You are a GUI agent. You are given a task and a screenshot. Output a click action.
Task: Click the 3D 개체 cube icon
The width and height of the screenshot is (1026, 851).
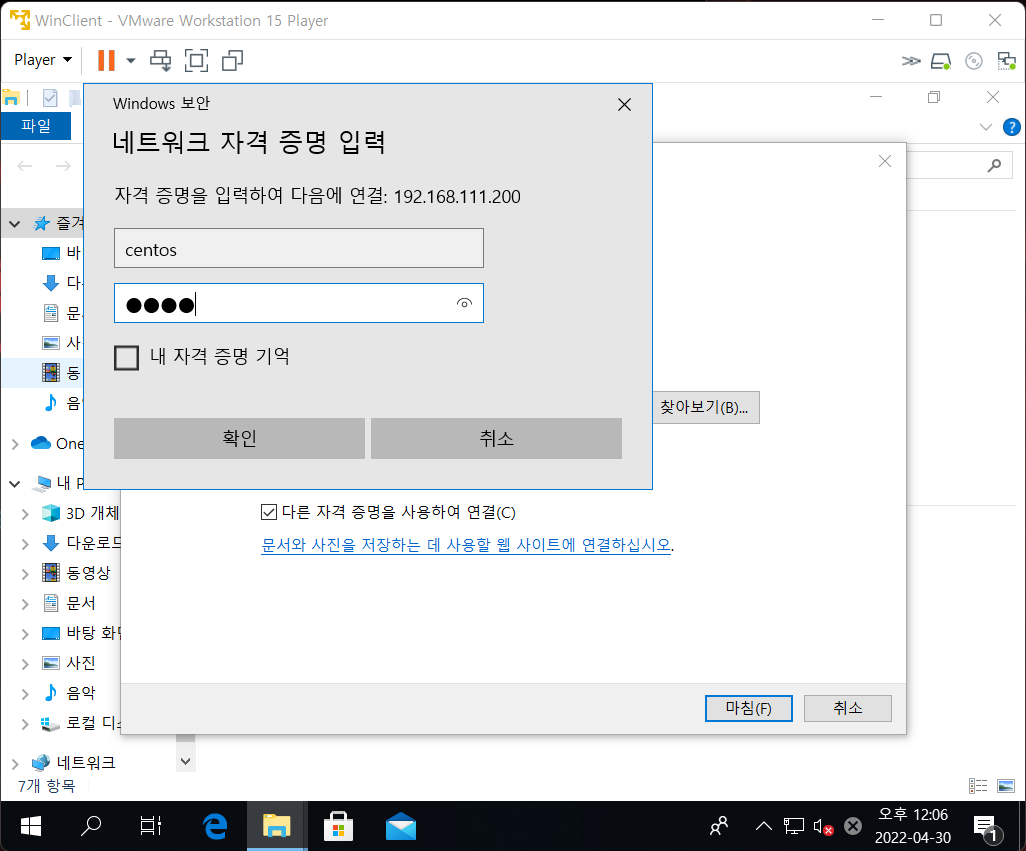pos(50,513)
